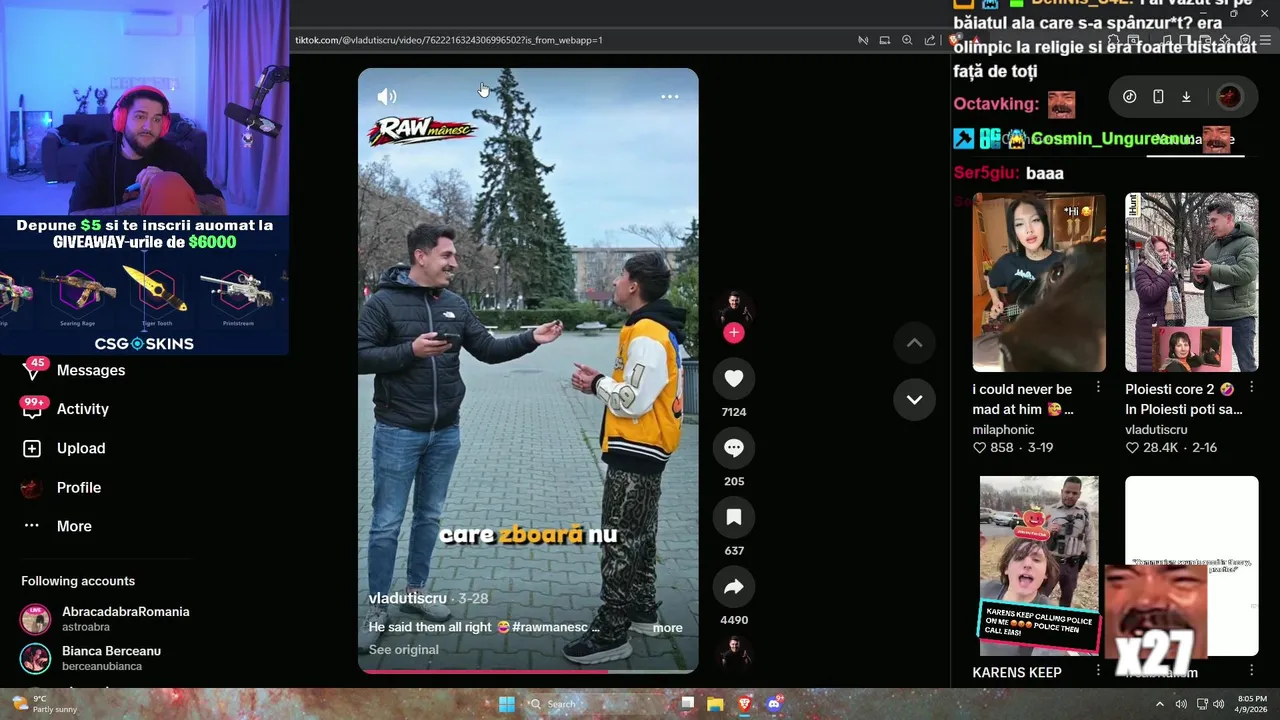Click the phone icon in the floating pill

pyautogui.click(x=1158, y=97)
